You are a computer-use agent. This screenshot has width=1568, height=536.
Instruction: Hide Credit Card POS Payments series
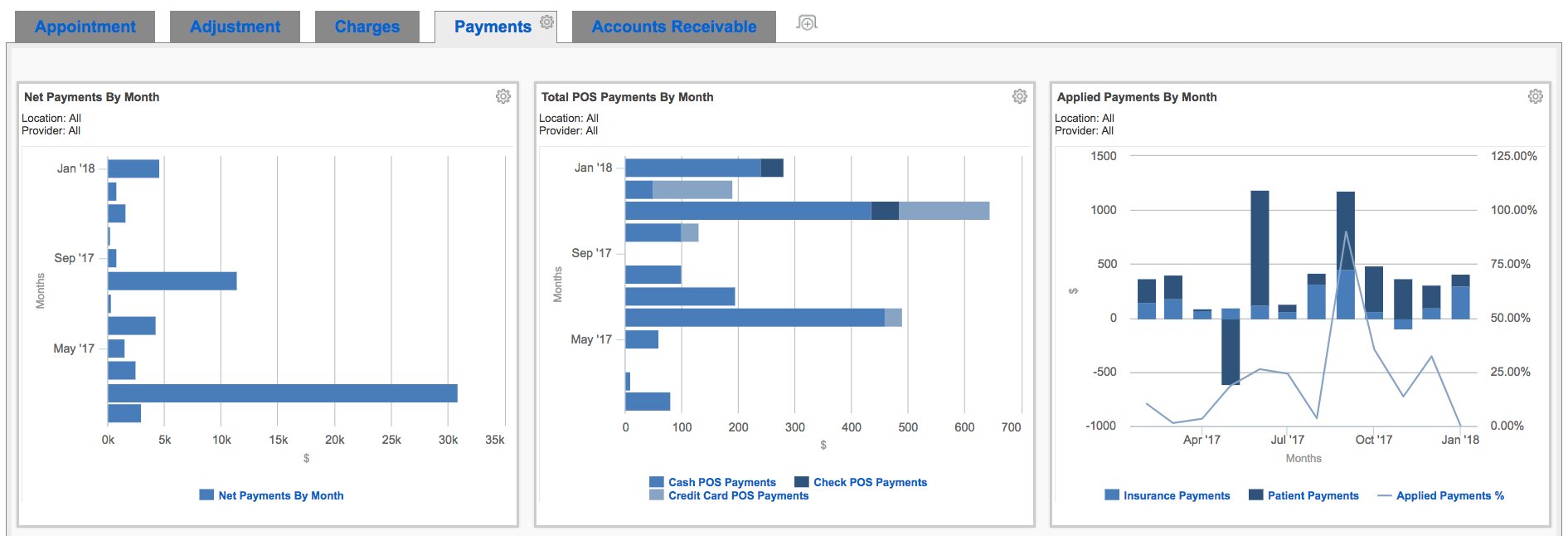738,495
